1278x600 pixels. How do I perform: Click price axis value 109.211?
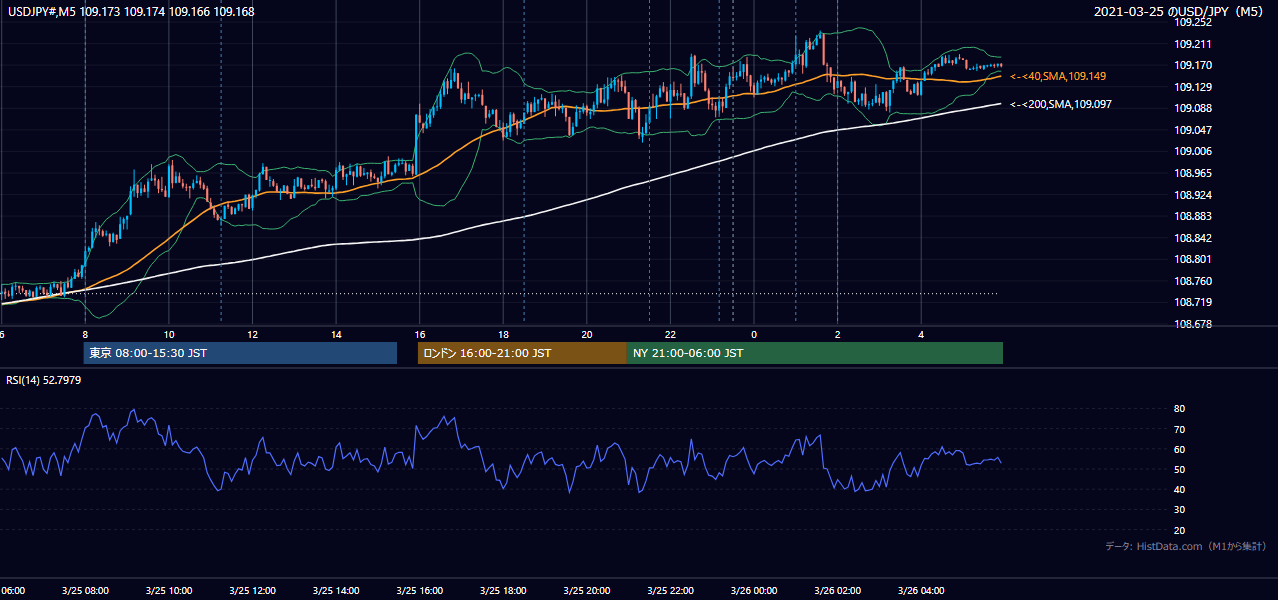point(1193,44)
